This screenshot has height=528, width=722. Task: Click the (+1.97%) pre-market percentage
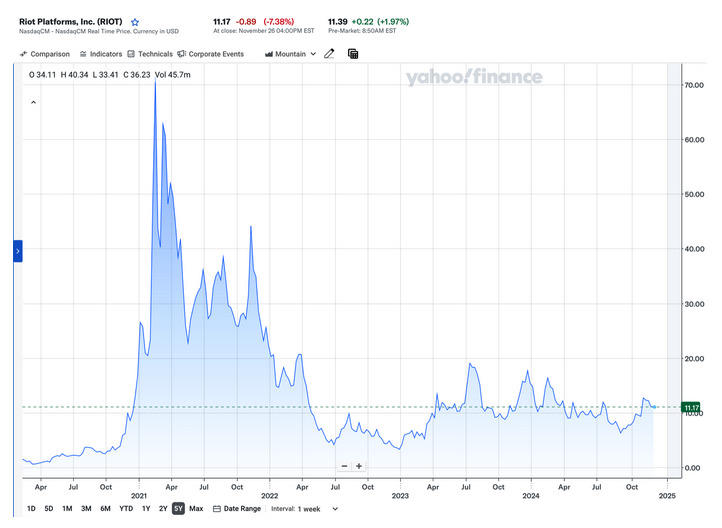393,22
